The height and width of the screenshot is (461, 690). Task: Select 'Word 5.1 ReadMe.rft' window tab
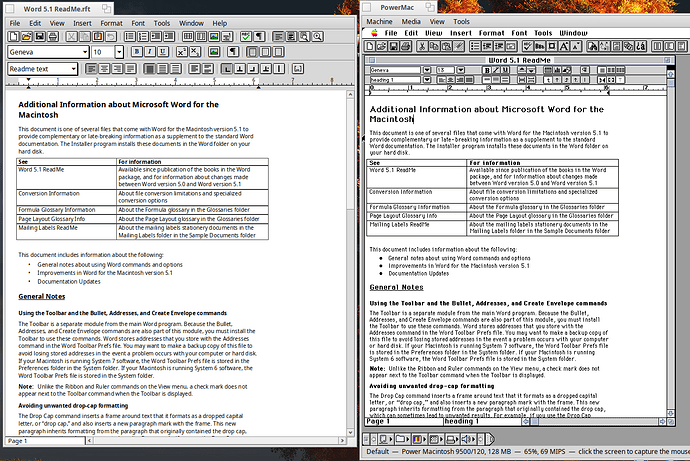(57, 9)
